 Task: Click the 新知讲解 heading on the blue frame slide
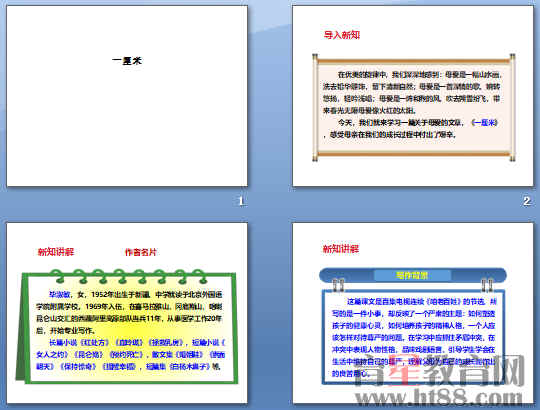[x=341, y=249]
